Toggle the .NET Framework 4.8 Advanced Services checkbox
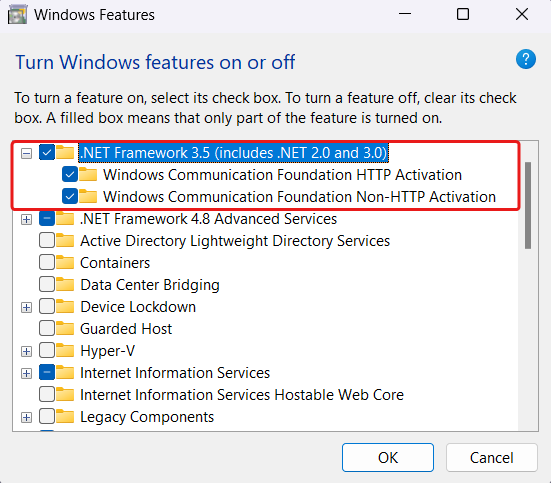 (x=47, y=219)
